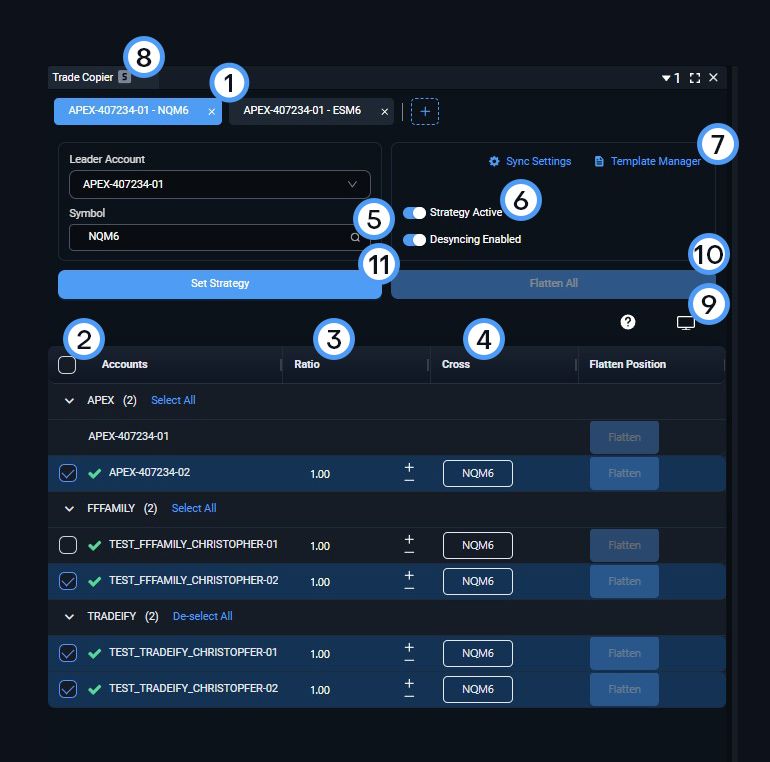
Task: Increase ratio for TEST_FFFAMILY_CHRISTOPHER-02
Action: [x=409, y=575]
